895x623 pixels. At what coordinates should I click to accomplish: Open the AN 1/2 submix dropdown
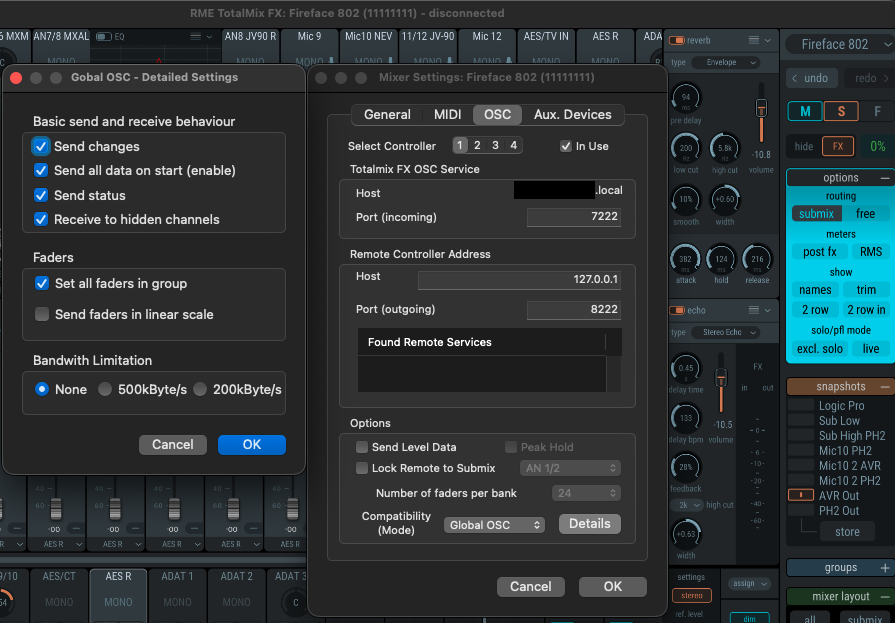(570, 468)
